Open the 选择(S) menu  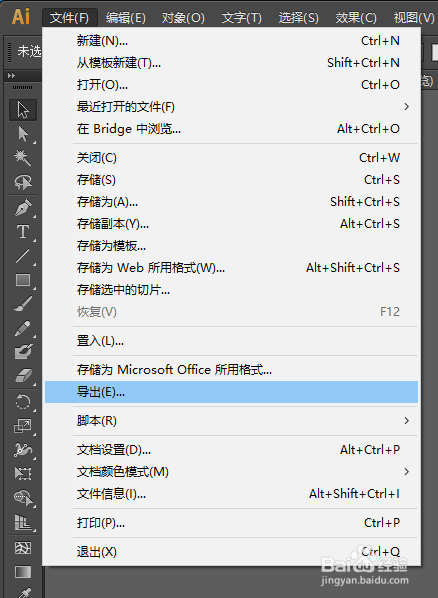coord(298,18)
